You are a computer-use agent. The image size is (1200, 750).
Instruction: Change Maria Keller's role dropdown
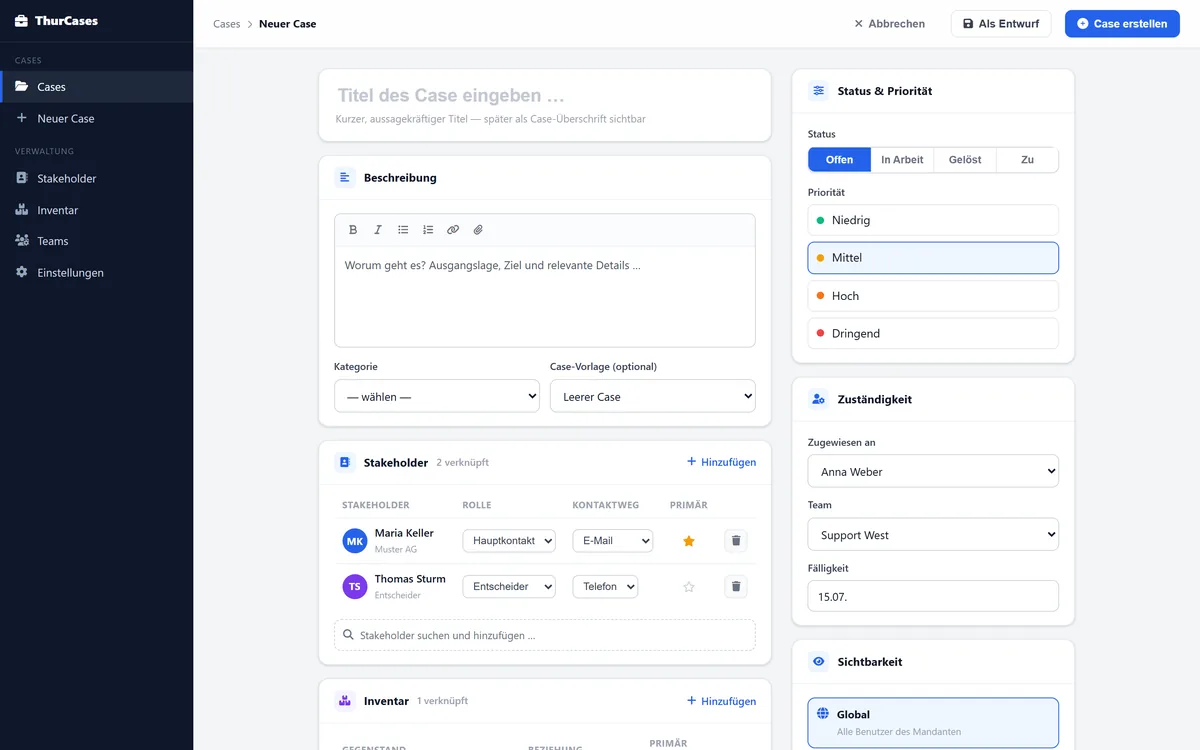coord(509,541)
